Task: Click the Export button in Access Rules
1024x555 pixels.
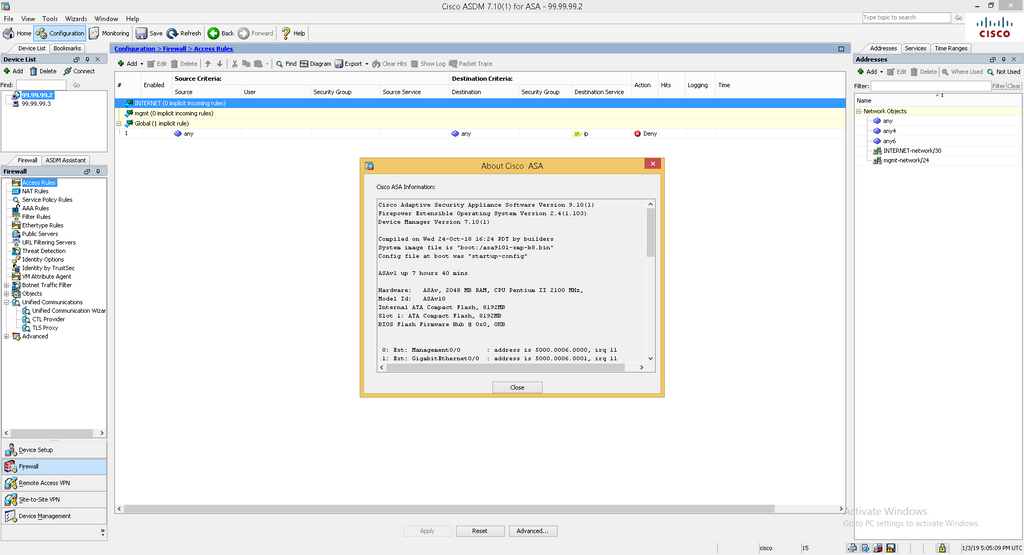Action: [x=349, y=64]
